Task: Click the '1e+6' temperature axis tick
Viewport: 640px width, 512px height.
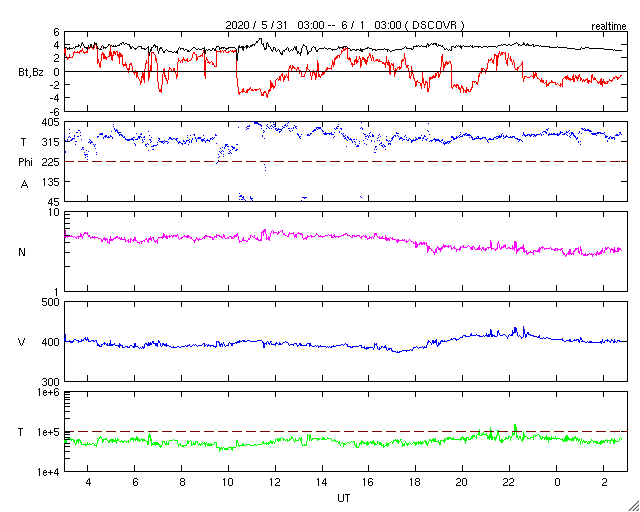Action: pos(49,392)
